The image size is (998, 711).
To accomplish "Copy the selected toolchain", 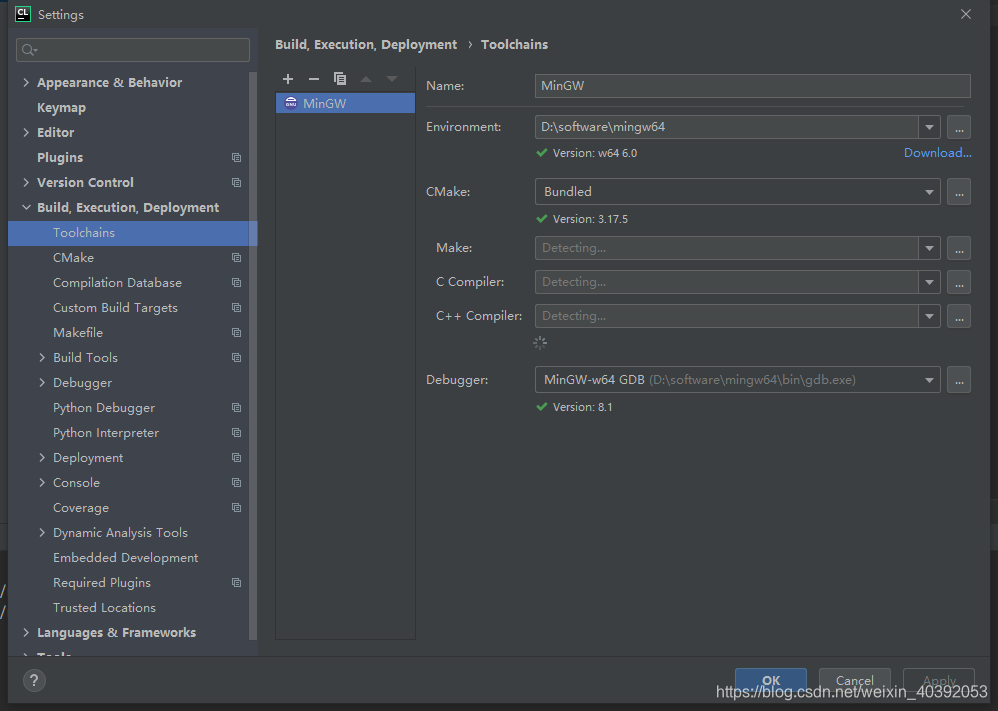I will (340, 79).
